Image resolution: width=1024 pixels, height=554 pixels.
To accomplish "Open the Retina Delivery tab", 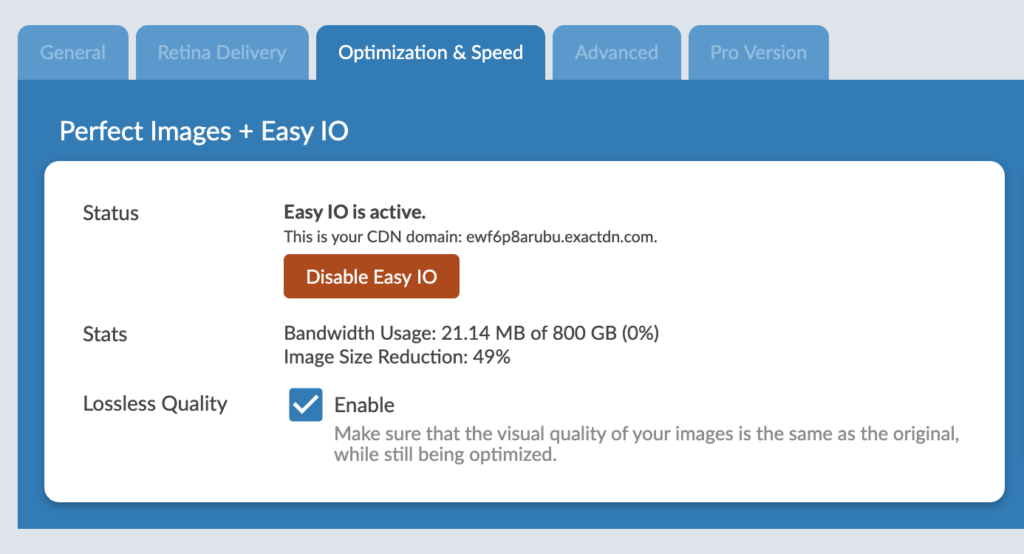I will (222, 53).
